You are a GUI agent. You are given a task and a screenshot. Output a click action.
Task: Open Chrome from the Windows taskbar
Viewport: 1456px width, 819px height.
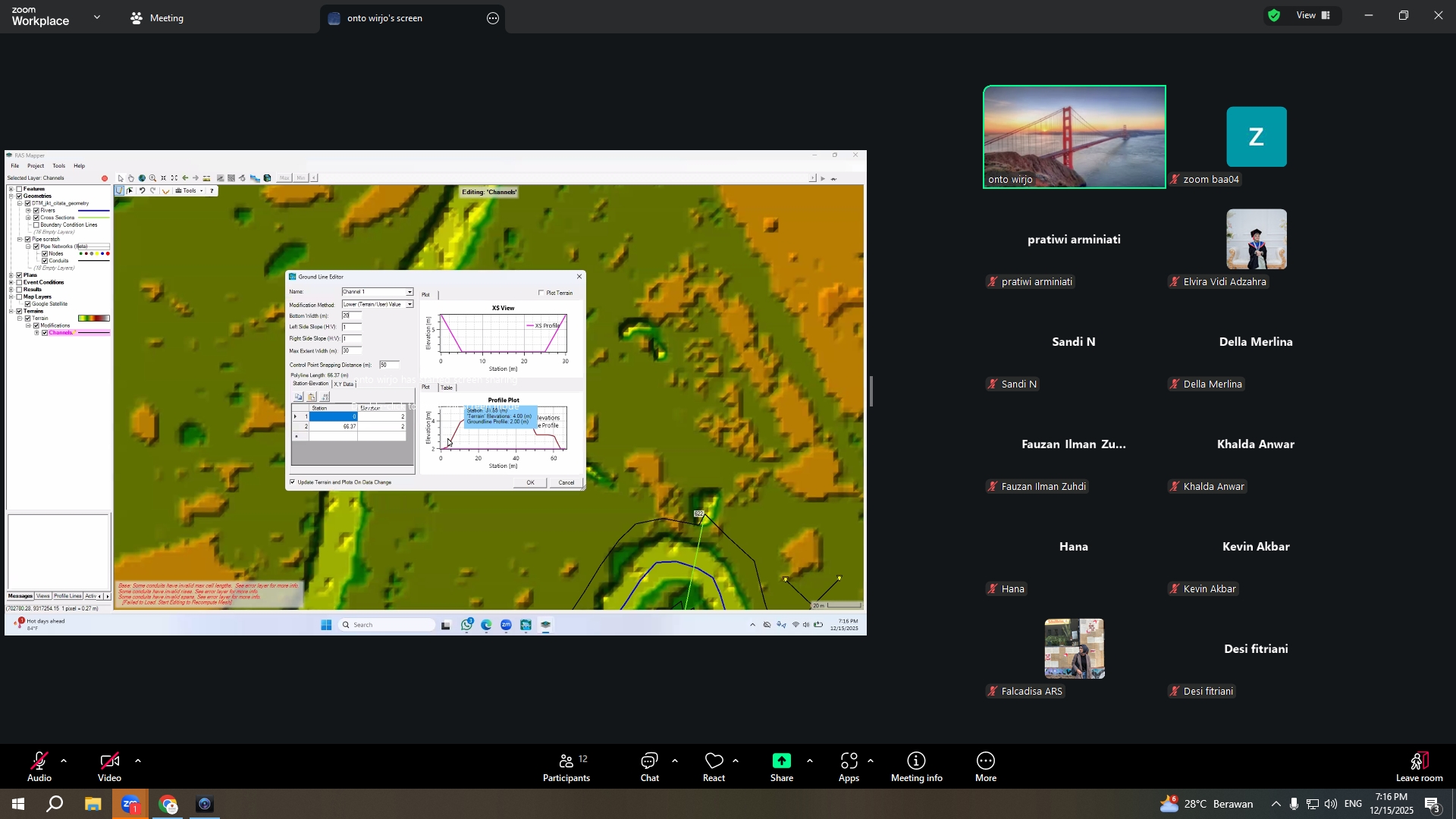(x=168, y=804)
